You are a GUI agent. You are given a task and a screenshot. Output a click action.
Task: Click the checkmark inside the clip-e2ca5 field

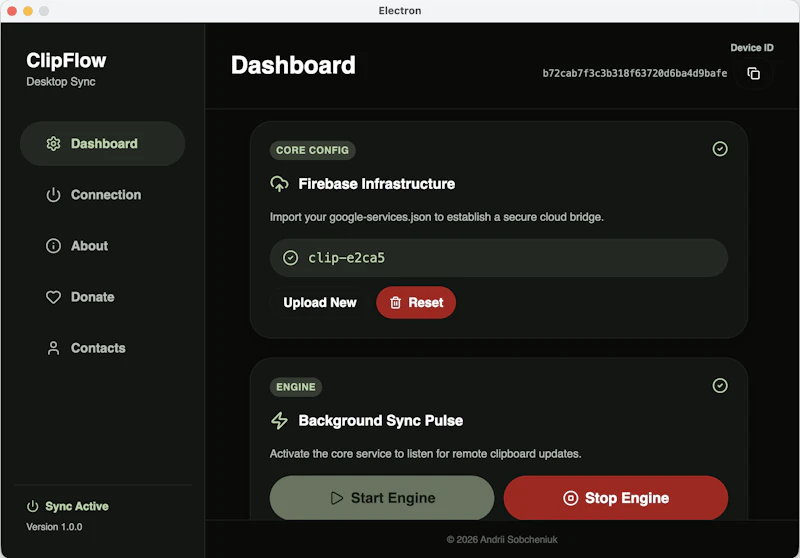[x=290, y=258]
